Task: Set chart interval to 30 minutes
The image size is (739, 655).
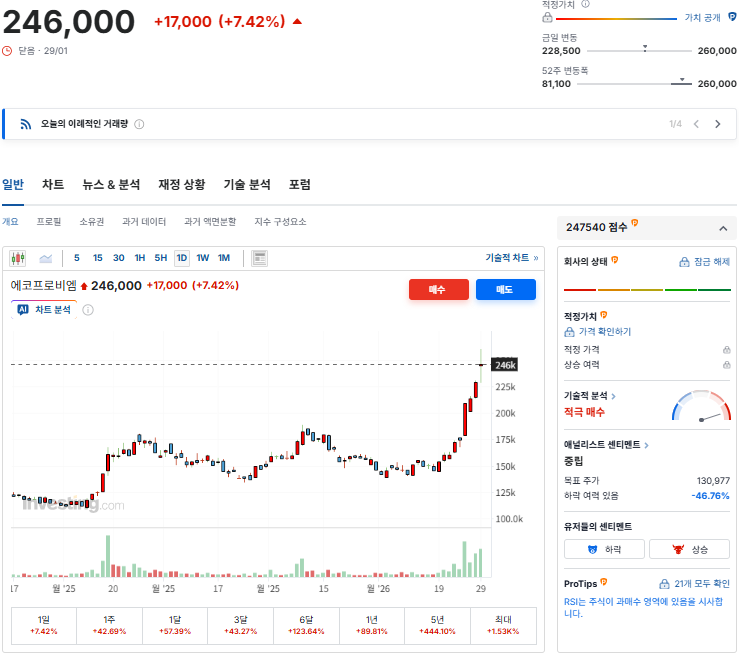Action: pos(119,258)
